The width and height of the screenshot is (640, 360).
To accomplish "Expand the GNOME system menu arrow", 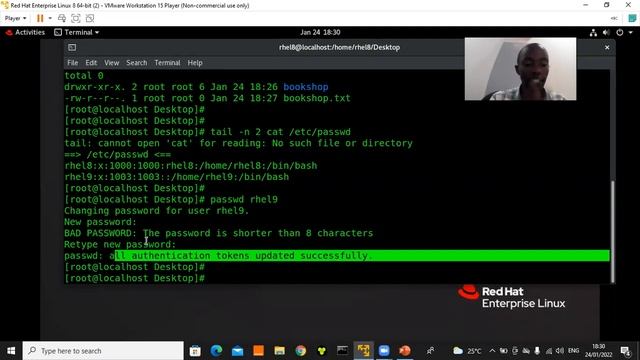I will [x=631, y=33].
